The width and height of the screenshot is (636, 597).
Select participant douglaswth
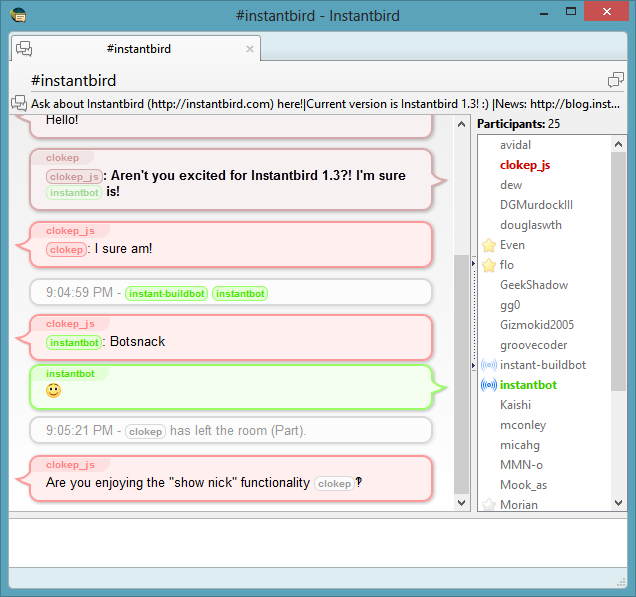545,225
